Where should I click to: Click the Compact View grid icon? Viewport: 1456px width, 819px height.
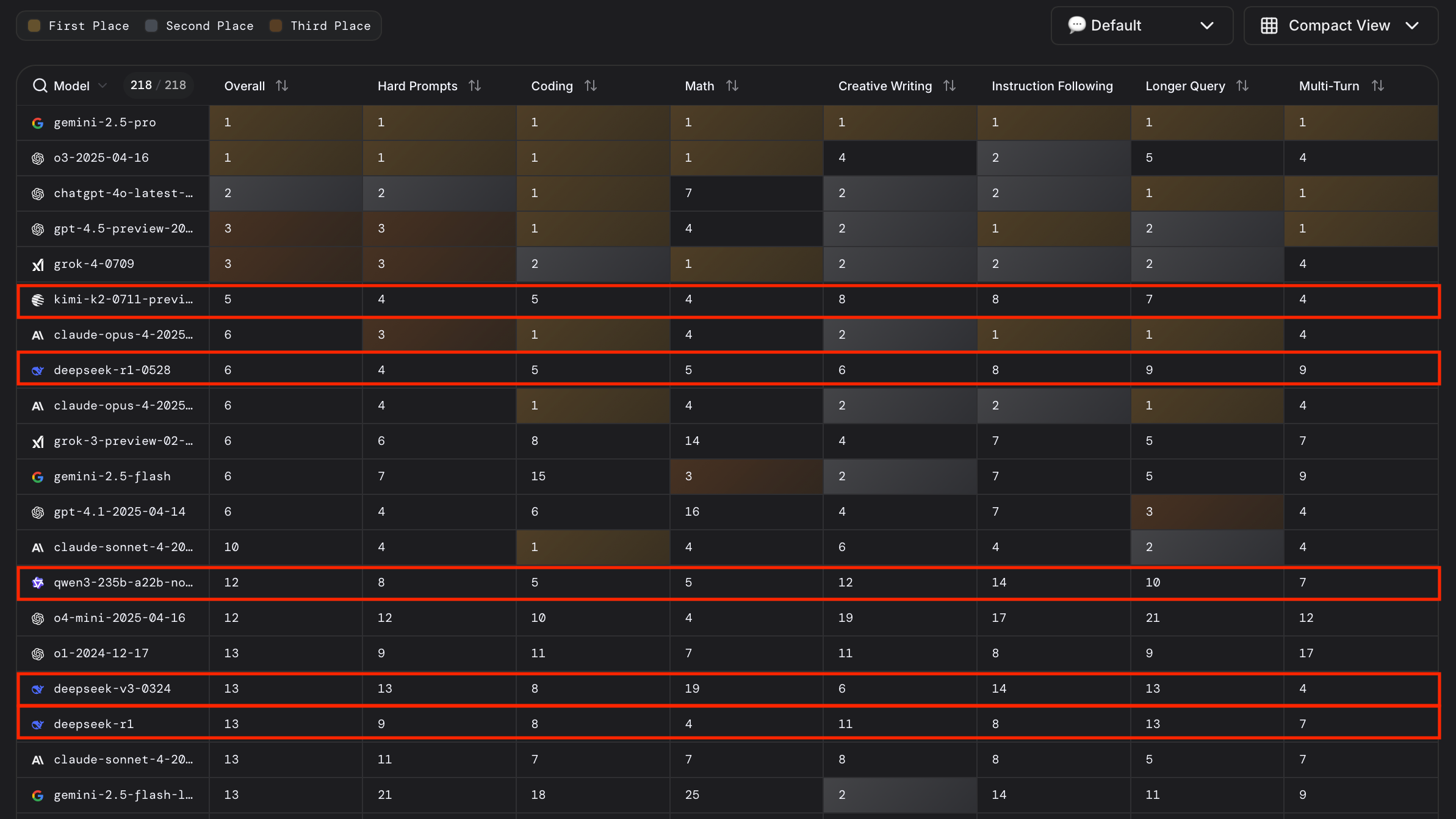pyautogui.click(x=1269, y=26)
